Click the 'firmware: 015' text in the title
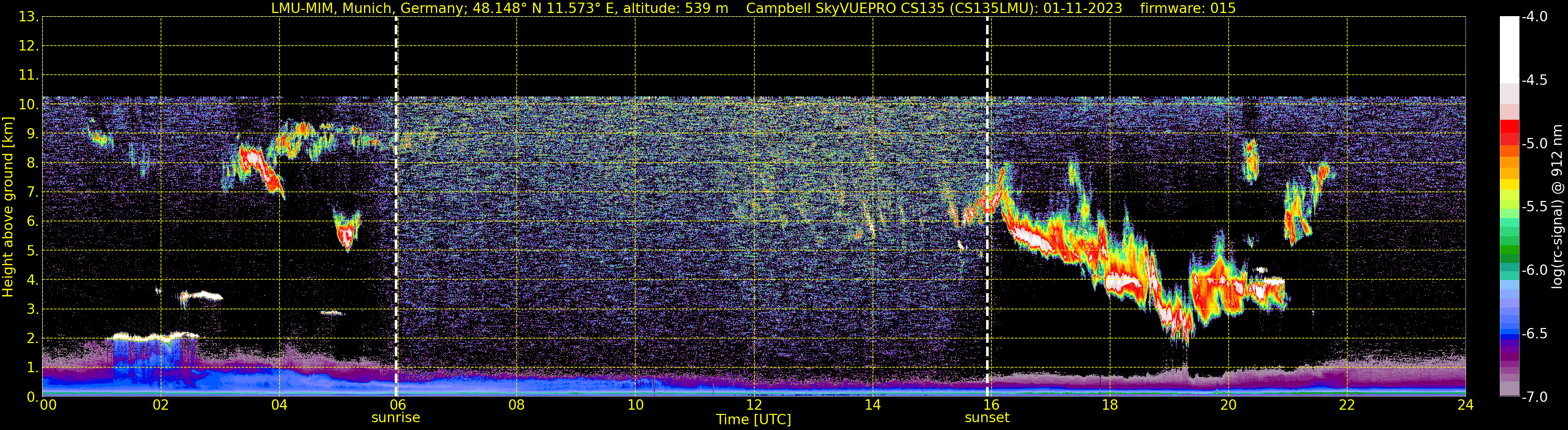1568x430 pixels. click(x=1187, y=8)
